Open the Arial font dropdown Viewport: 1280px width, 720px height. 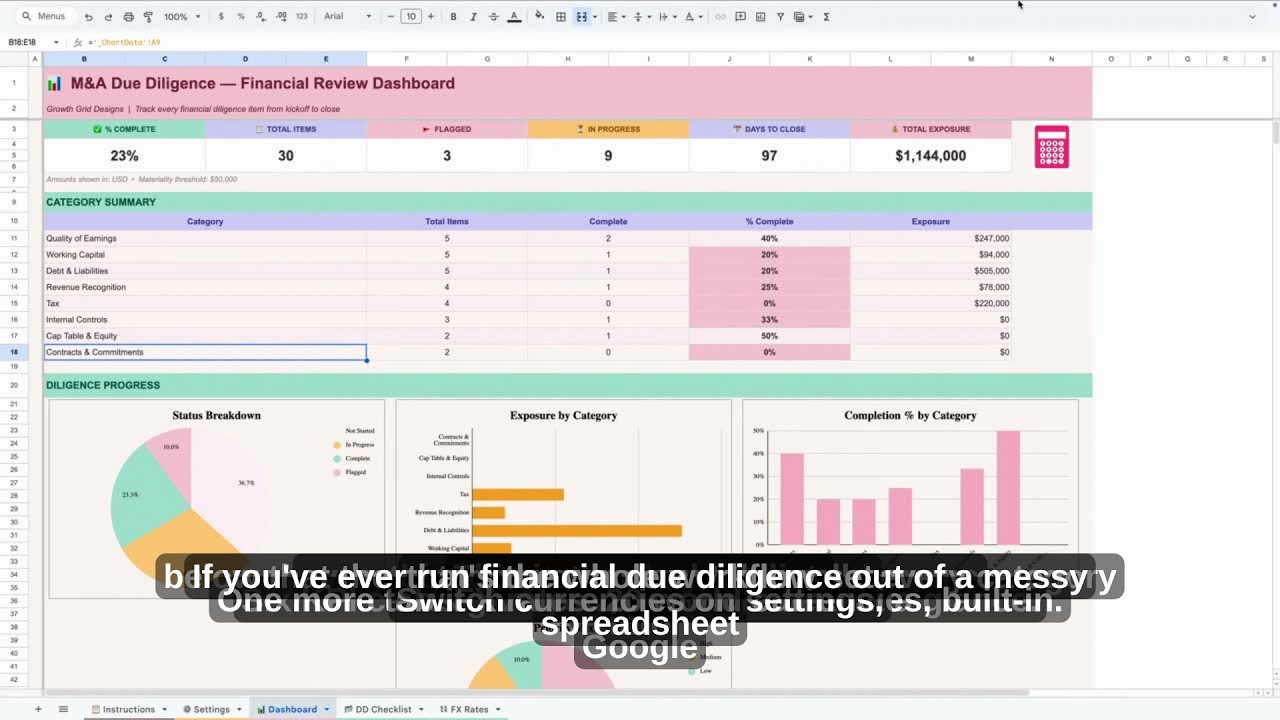347,17
